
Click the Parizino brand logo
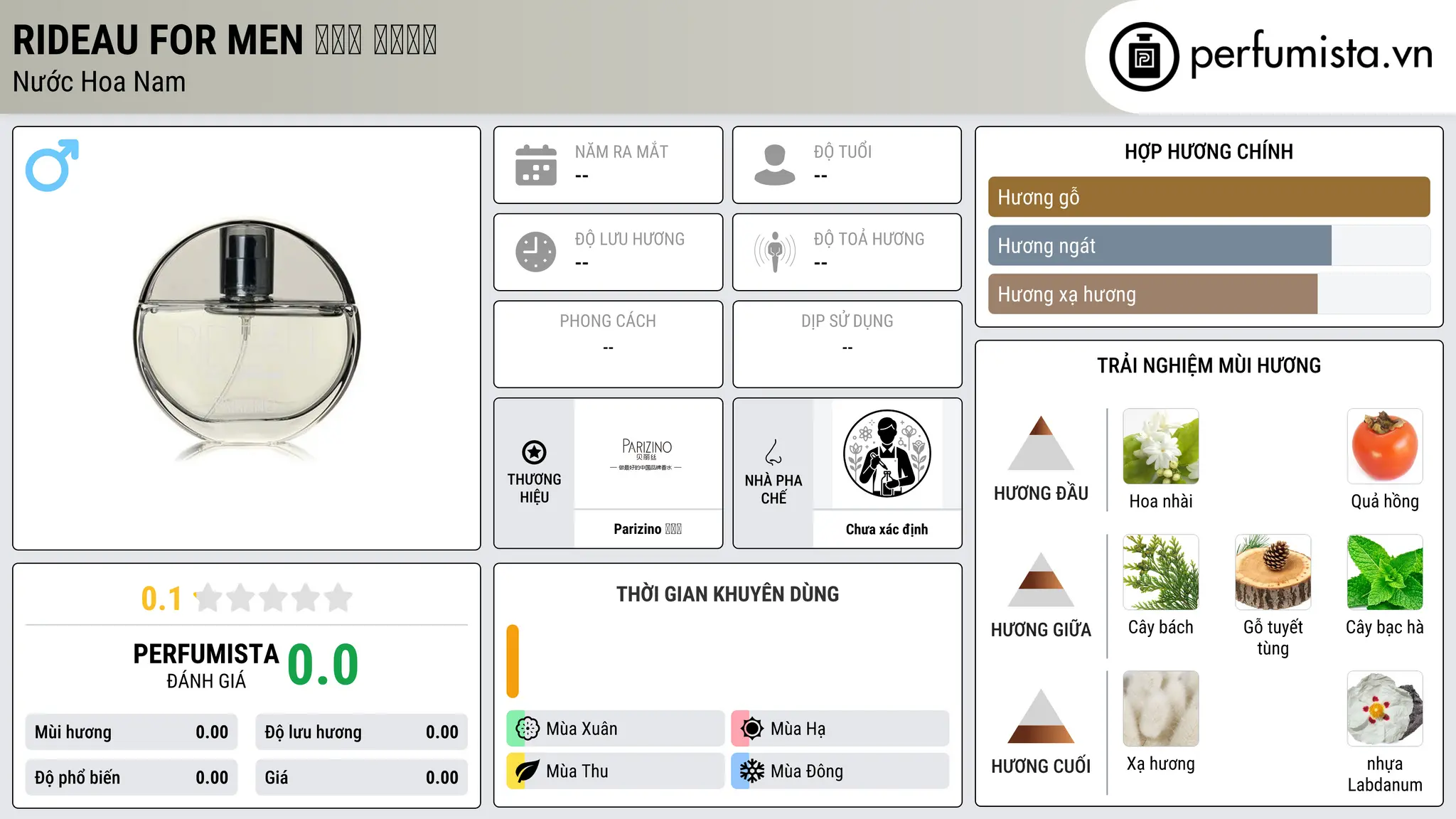click(647, 454)
